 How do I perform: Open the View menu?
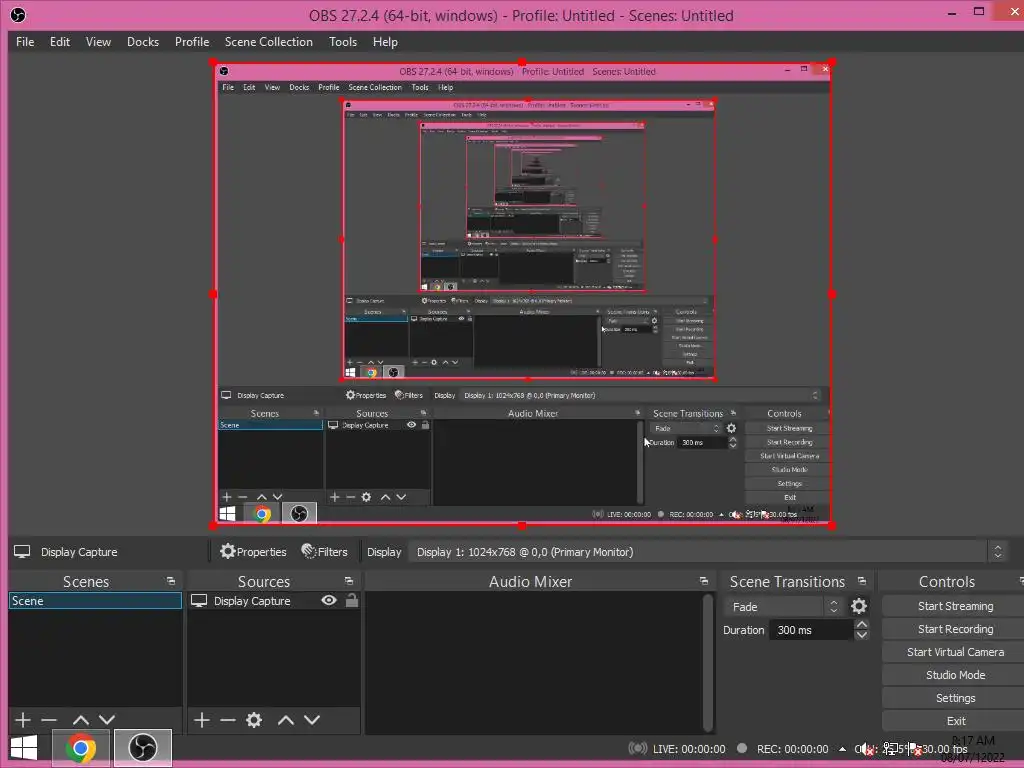point(98,42)
